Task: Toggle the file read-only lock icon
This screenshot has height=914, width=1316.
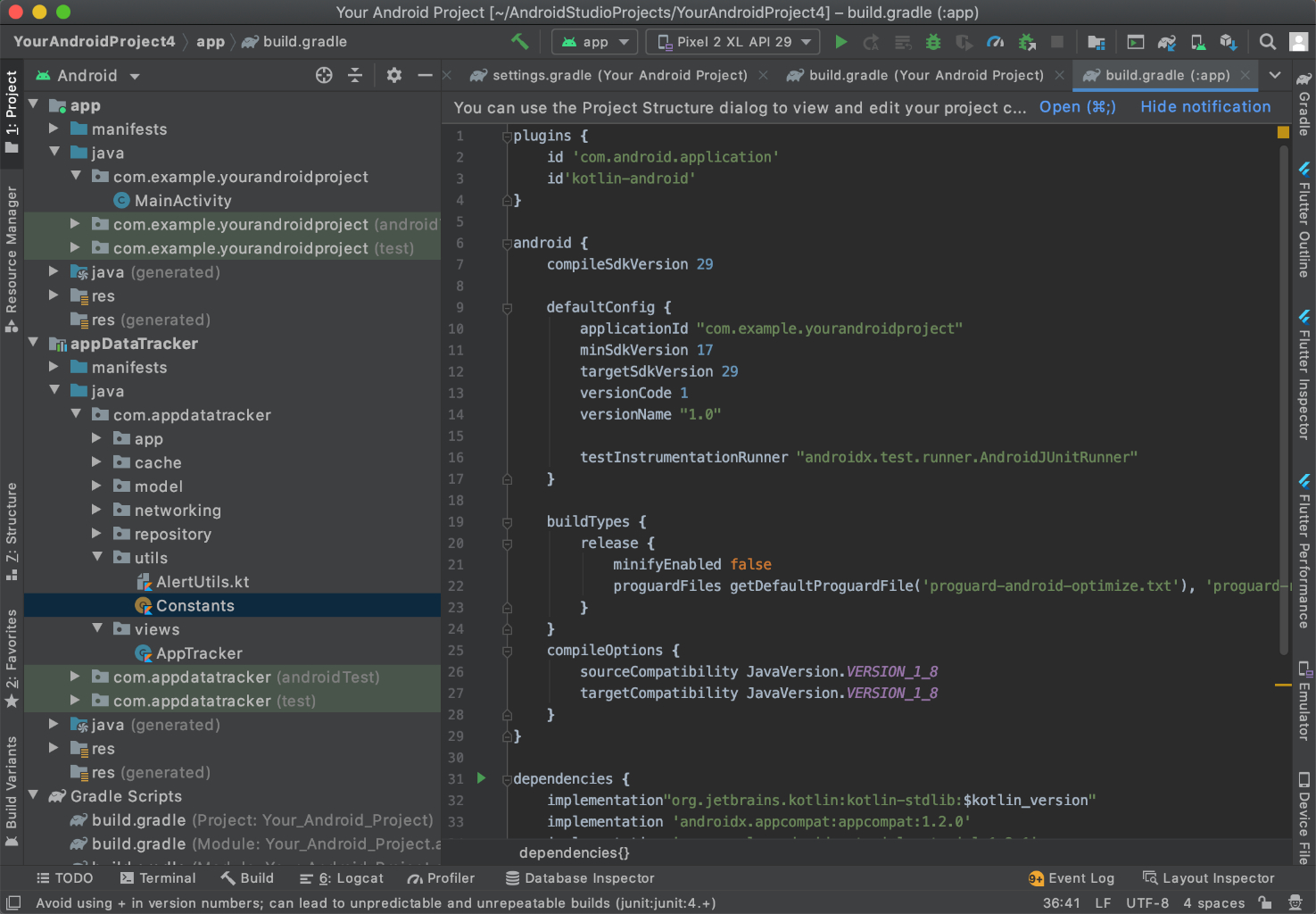Action: [x=1264, y=902]
